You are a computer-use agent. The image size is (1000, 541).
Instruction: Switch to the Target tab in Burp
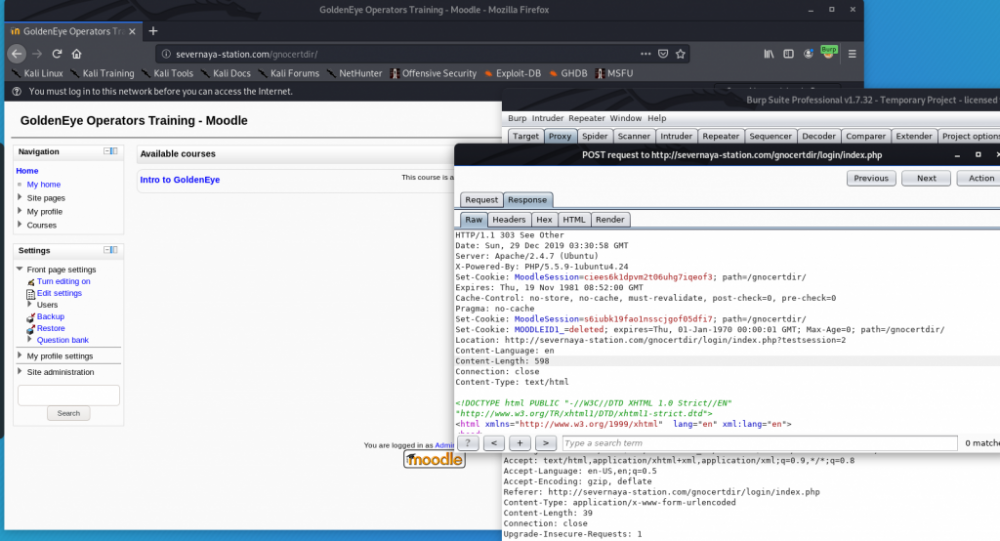[526, 136]
